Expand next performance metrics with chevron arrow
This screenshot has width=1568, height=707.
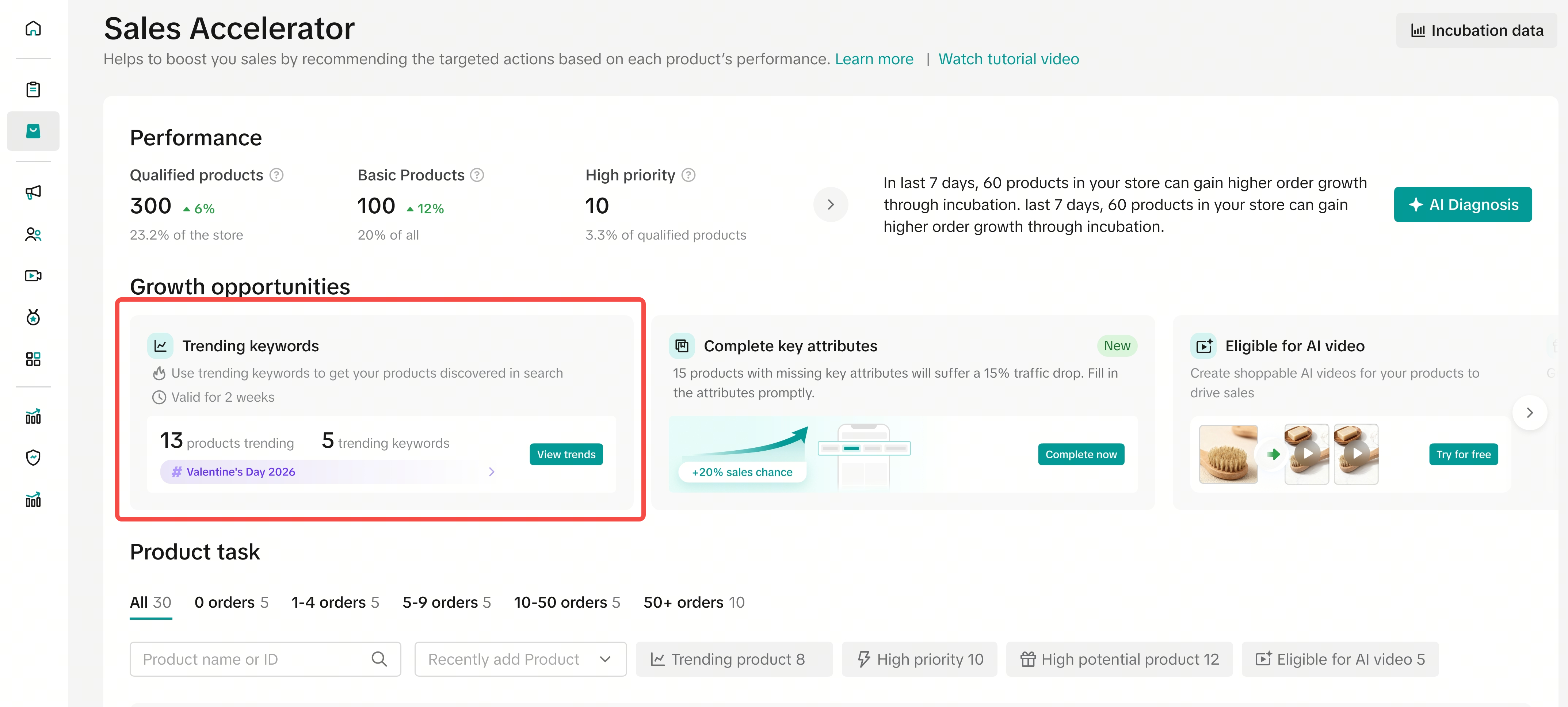tap(830, 205)
